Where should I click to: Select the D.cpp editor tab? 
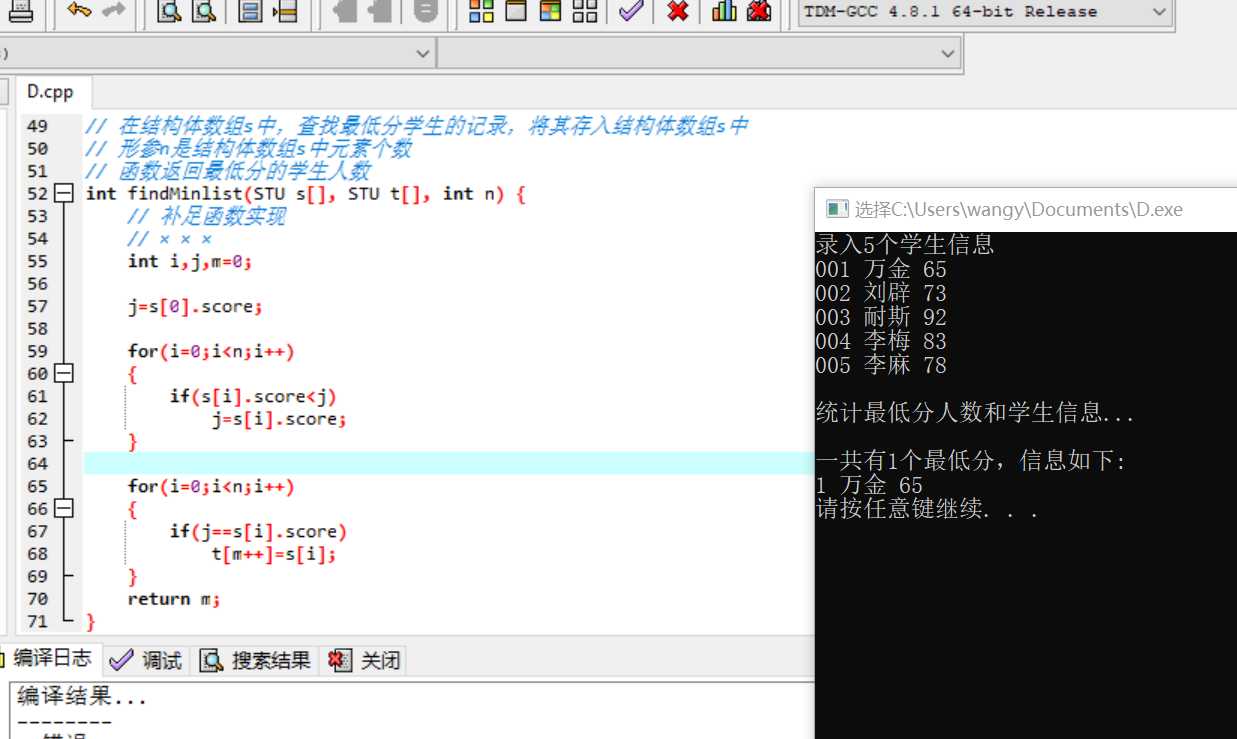[50, 92]
